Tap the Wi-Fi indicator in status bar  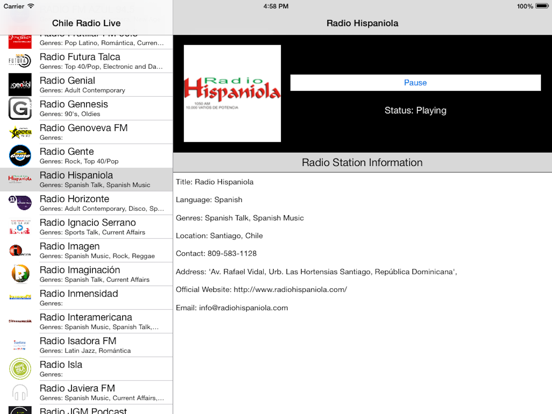(x=31, y=6)
